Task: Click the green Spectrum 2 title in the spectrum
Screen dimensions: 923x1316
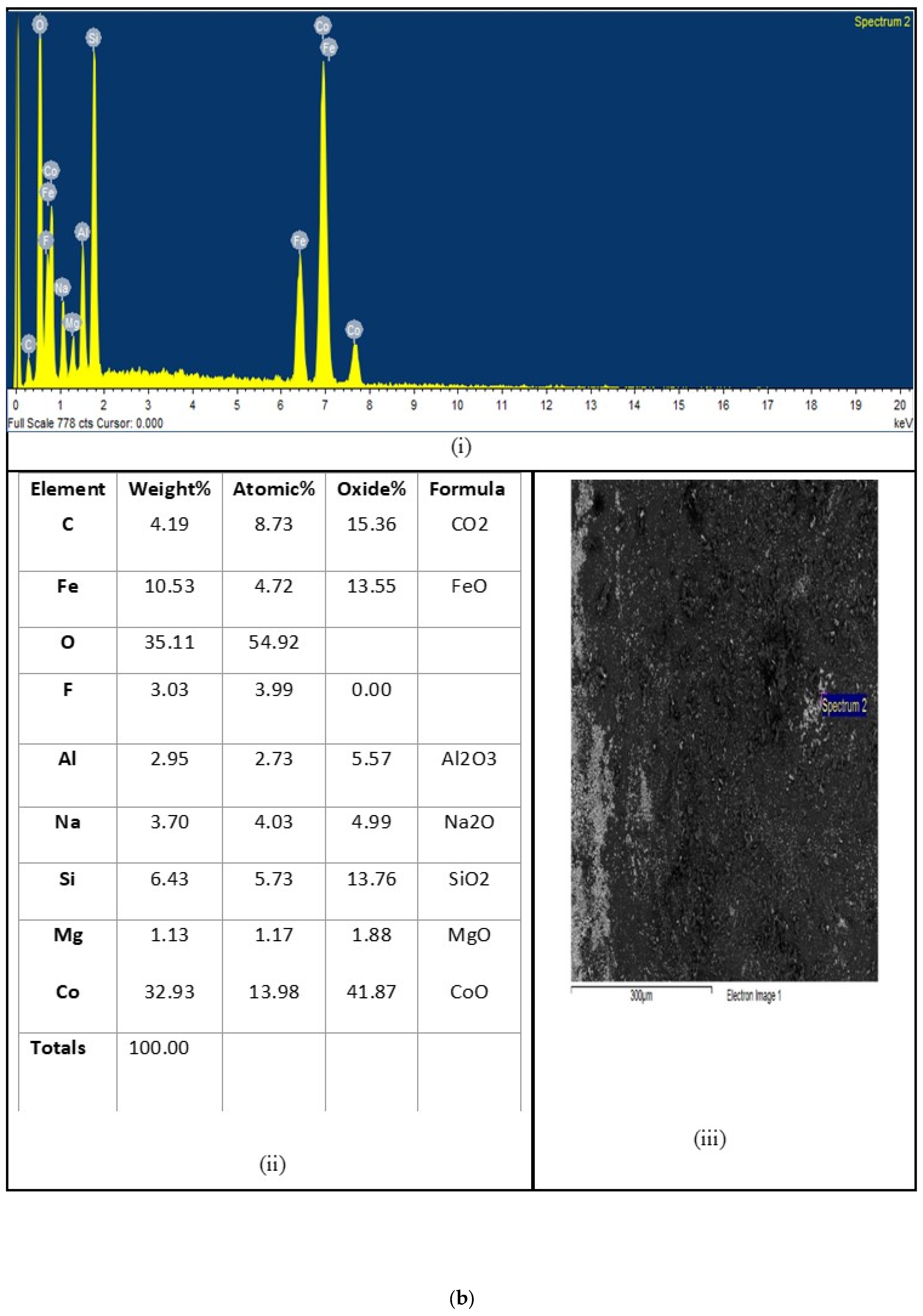Action: [882, 22]
